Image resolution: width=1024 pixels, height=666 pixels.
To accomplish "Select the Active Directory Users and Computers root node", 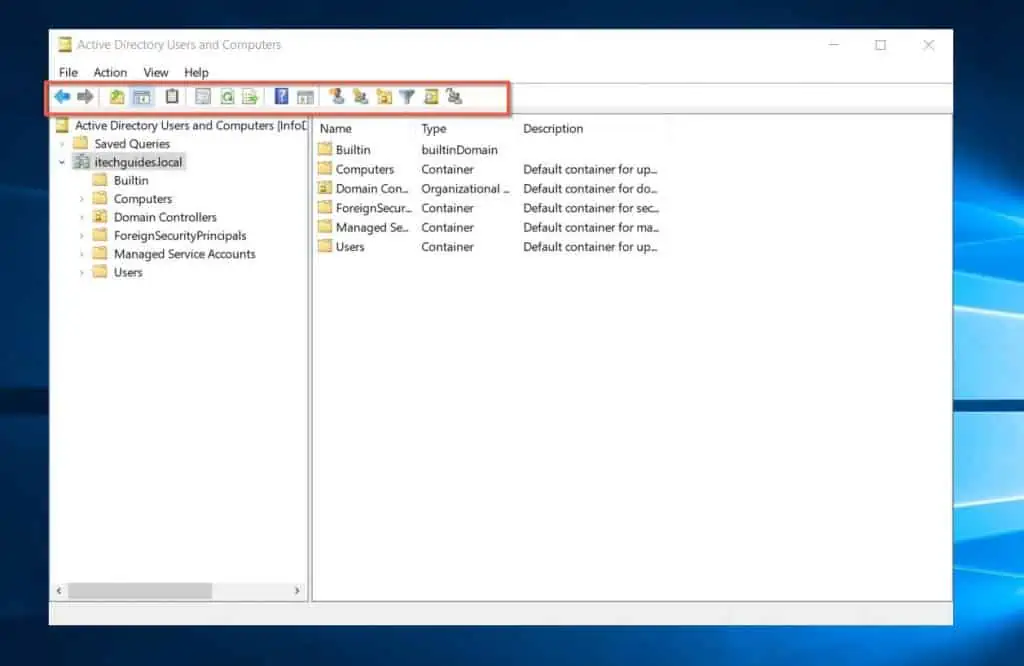I will (190, 125).
